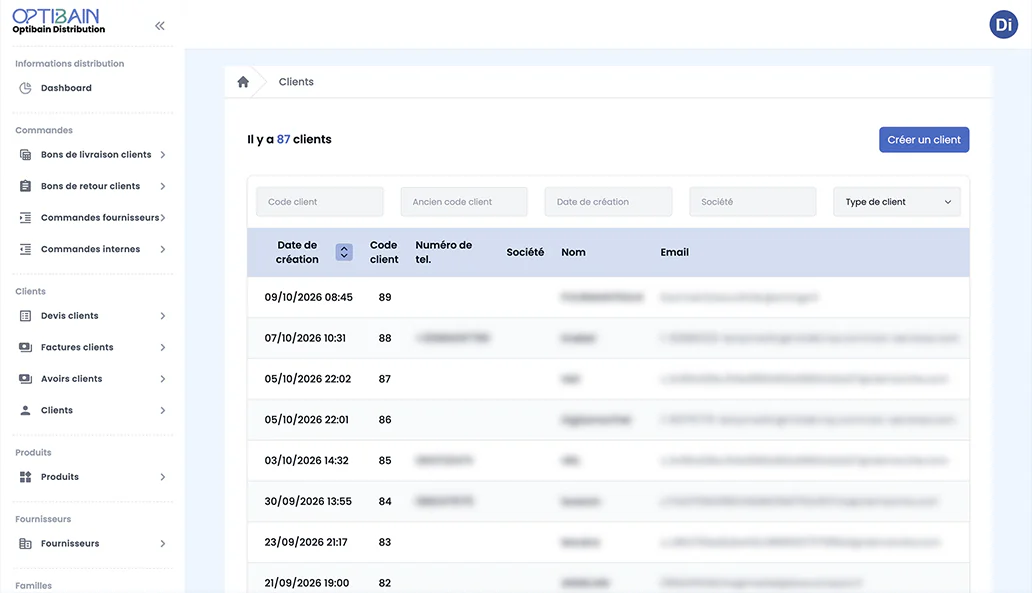This screenshot has height=593, width=1032.
Task: Click the Devis clients document icon
Action: click(x=25, y=316)
